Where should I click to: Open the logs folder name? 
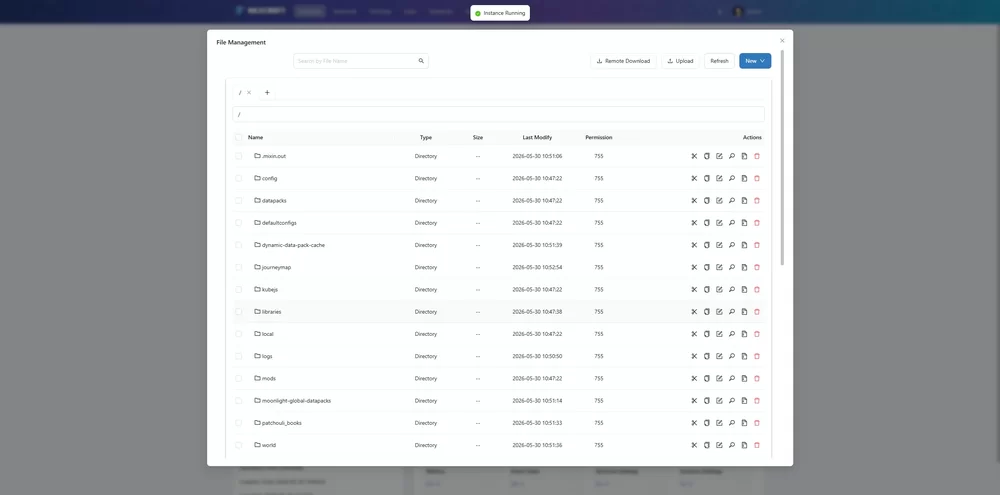tap(267, 356)
